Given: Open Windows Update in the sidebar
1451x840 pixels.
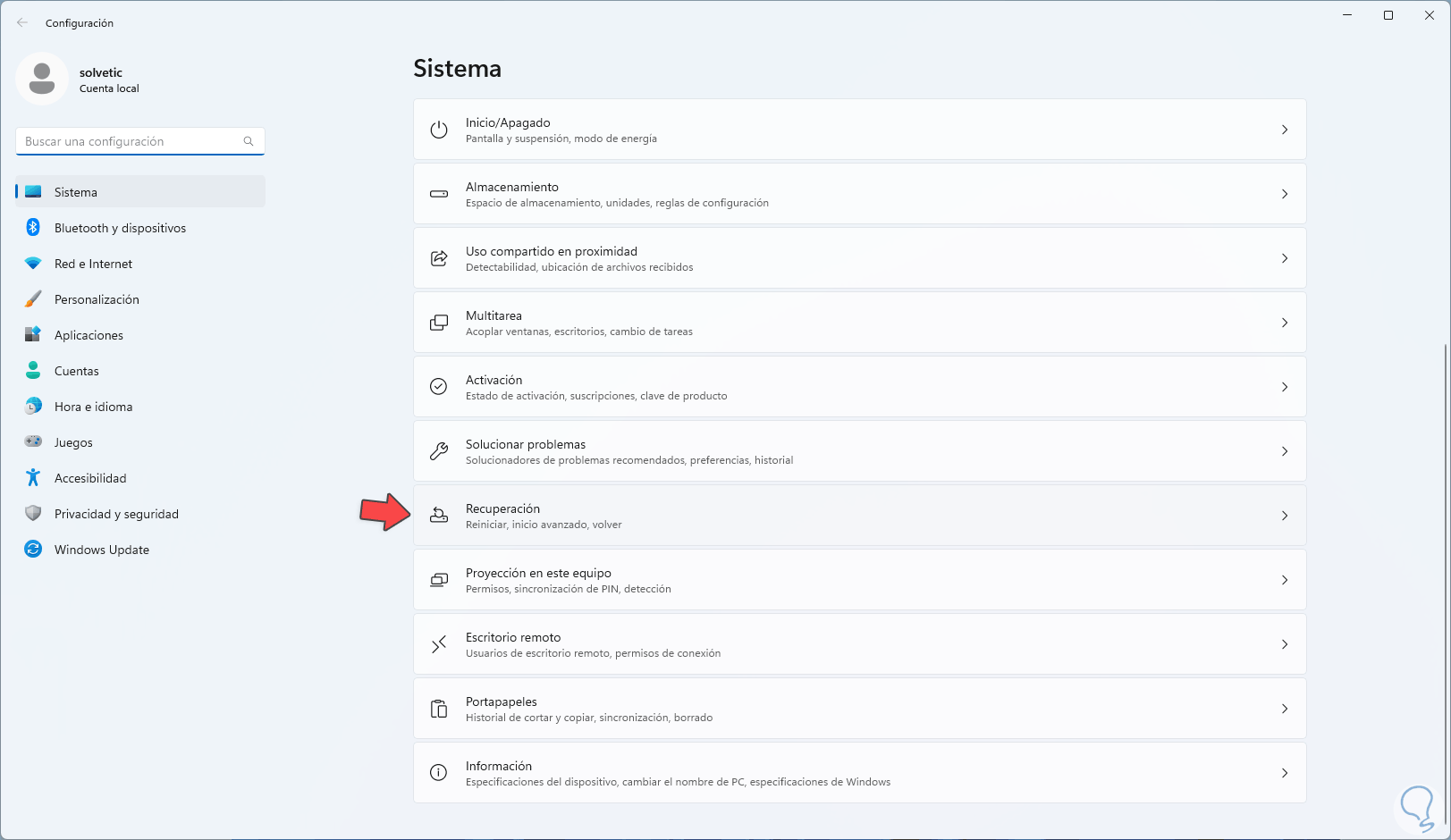Looking at the screenshot, I should pyautogui.click(x=101, y=550).
